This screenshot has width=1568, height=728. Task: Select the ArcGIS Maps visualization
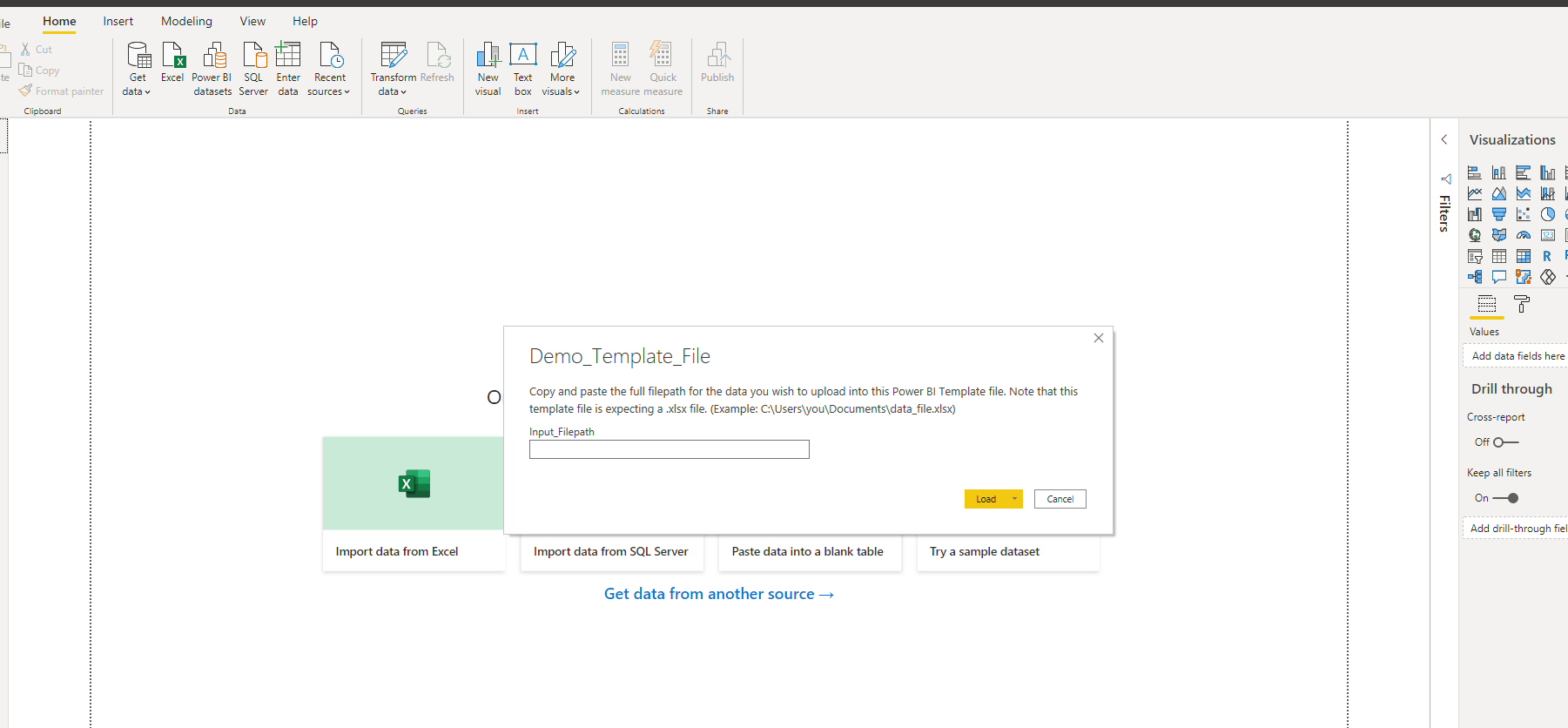(1524, 277)
